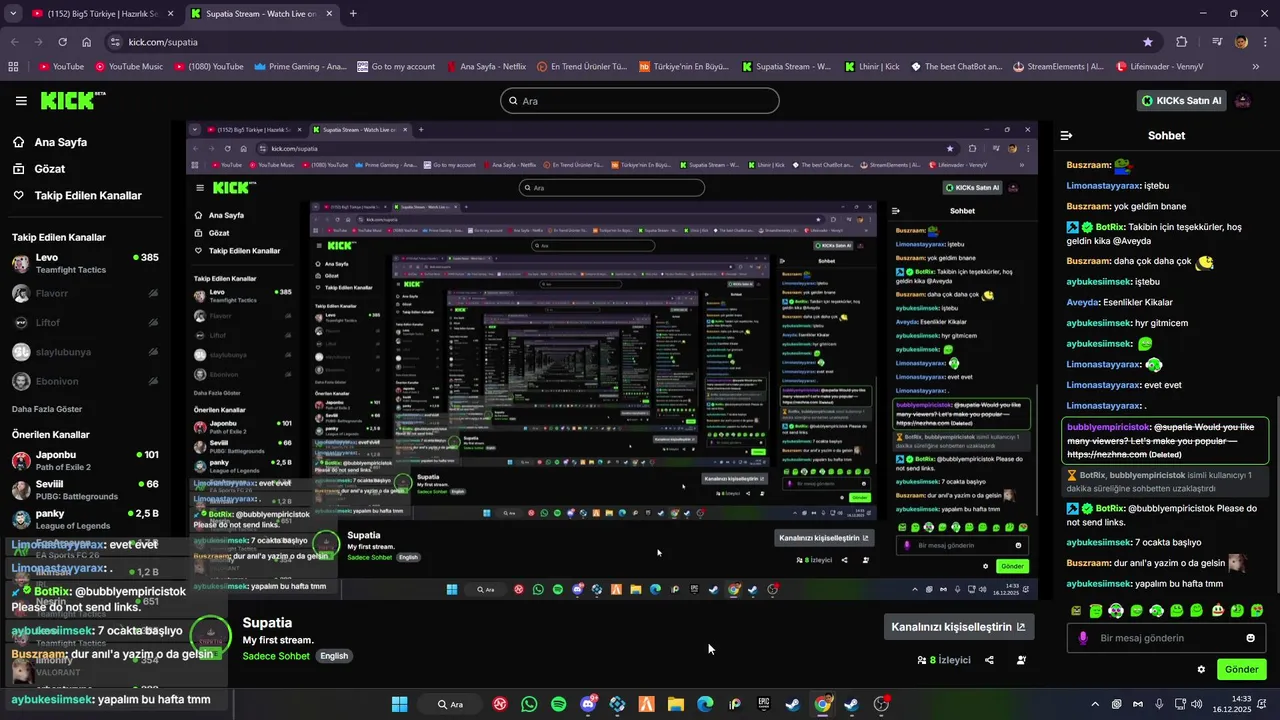Click the Sadece Sohbet category link
This screenshot has height=720, width=1280.
(276, 656)
